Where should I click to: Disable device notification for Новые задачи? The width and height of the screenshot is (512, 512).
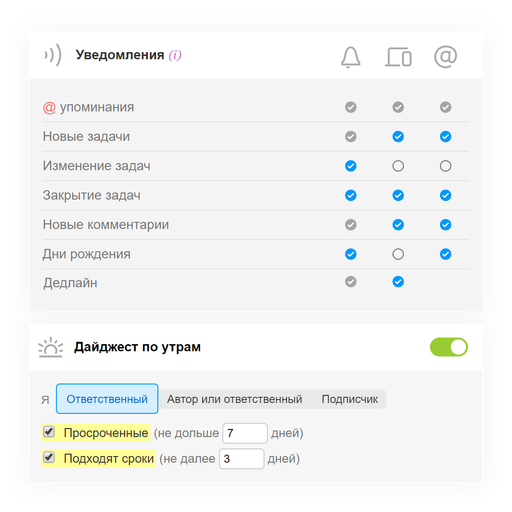398,136
